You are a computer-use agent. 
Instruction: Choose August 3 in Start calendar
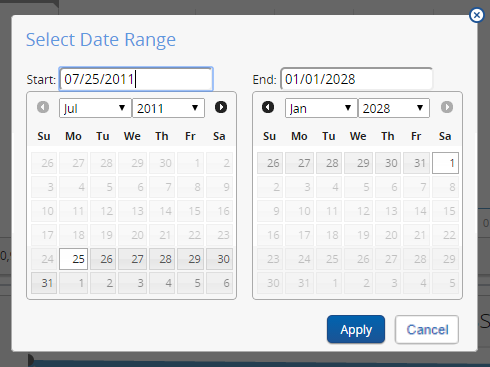[x=132, y=283]
